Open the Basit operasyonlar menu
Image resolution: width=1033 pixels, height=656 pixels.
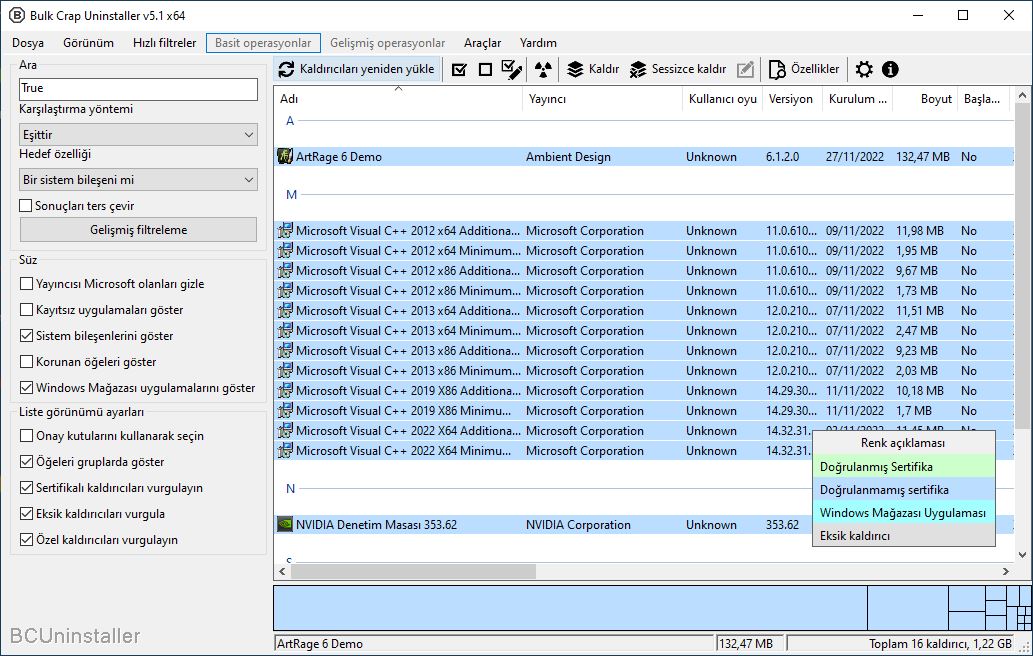pyautogui.click(x=263, y=43)
